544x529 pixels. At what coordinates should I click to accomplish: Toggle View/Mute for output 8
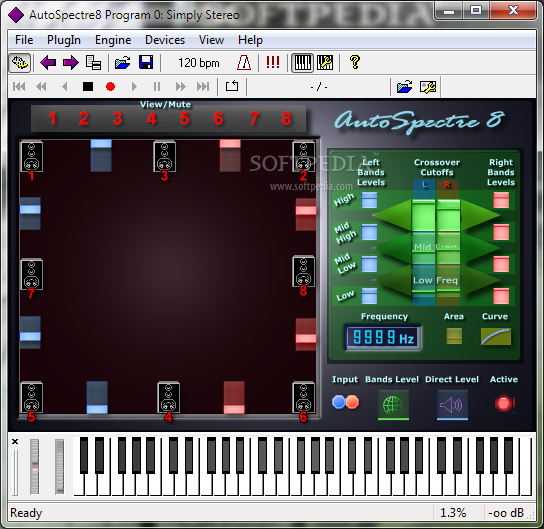(286, 119)
